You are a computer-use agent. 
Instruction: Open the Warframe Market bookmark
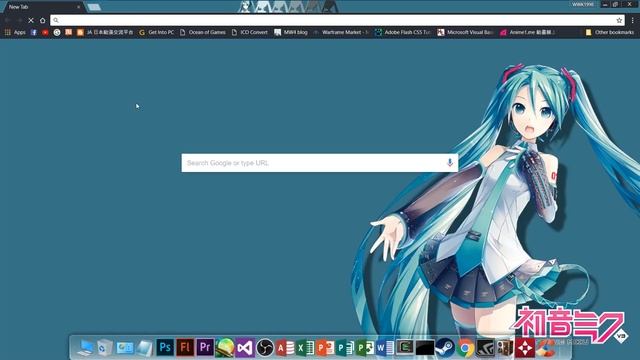pyautogui.click(x=341, y=32)
